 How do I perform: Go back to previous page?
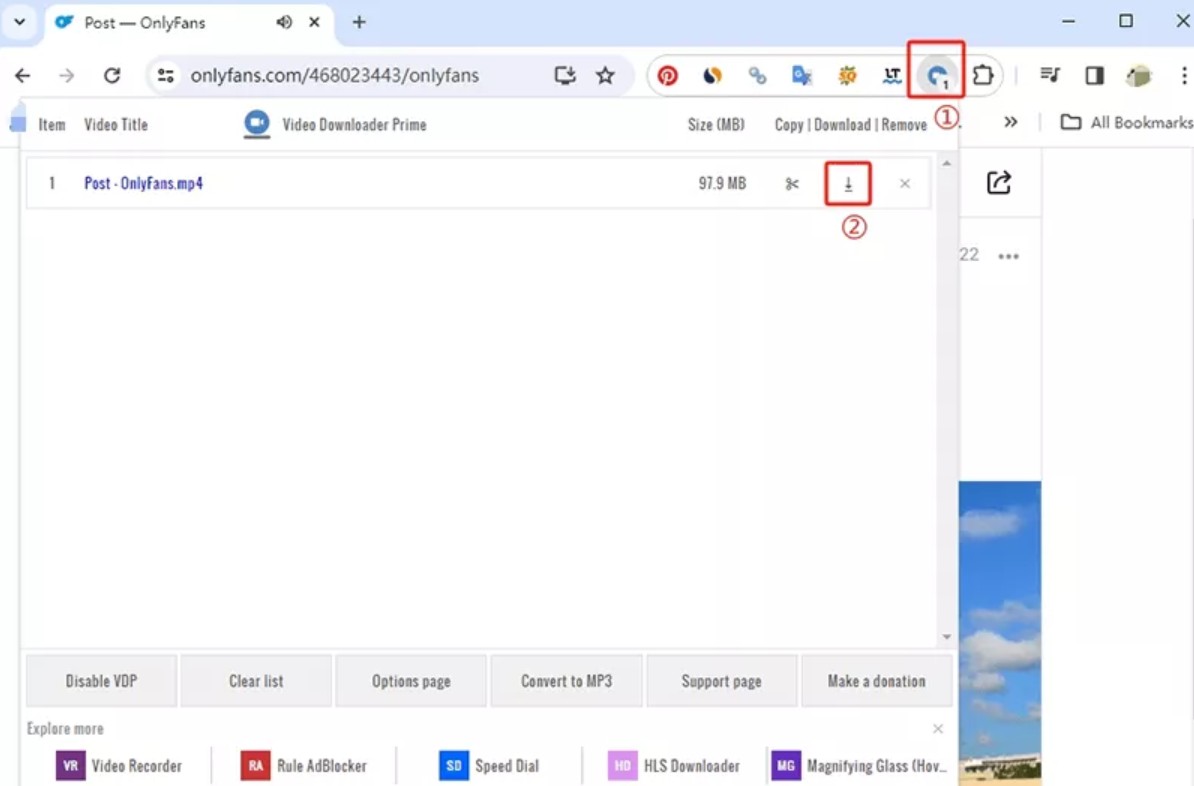click(23, 75)
